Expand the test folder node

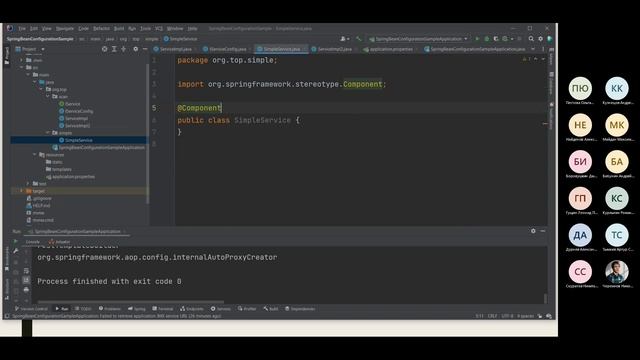click(x=28, y=184)
